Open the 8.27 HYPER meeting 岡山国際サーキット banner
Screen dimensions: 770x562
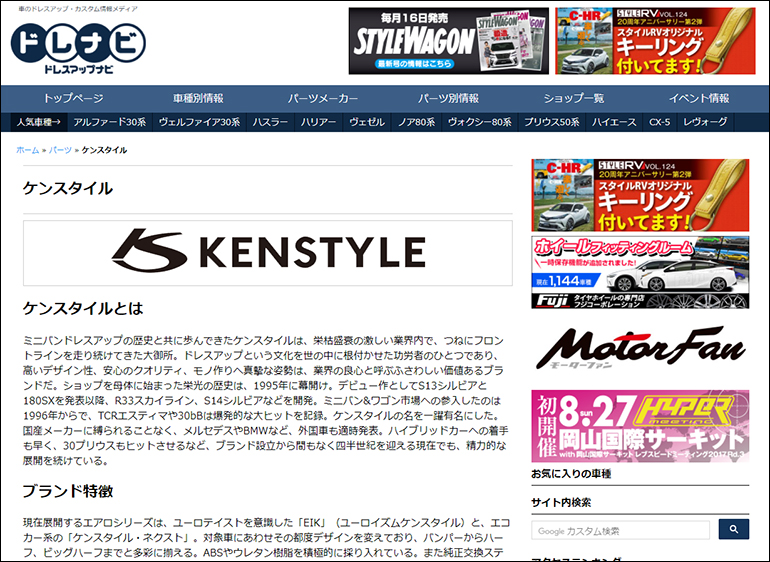point(640,426)
